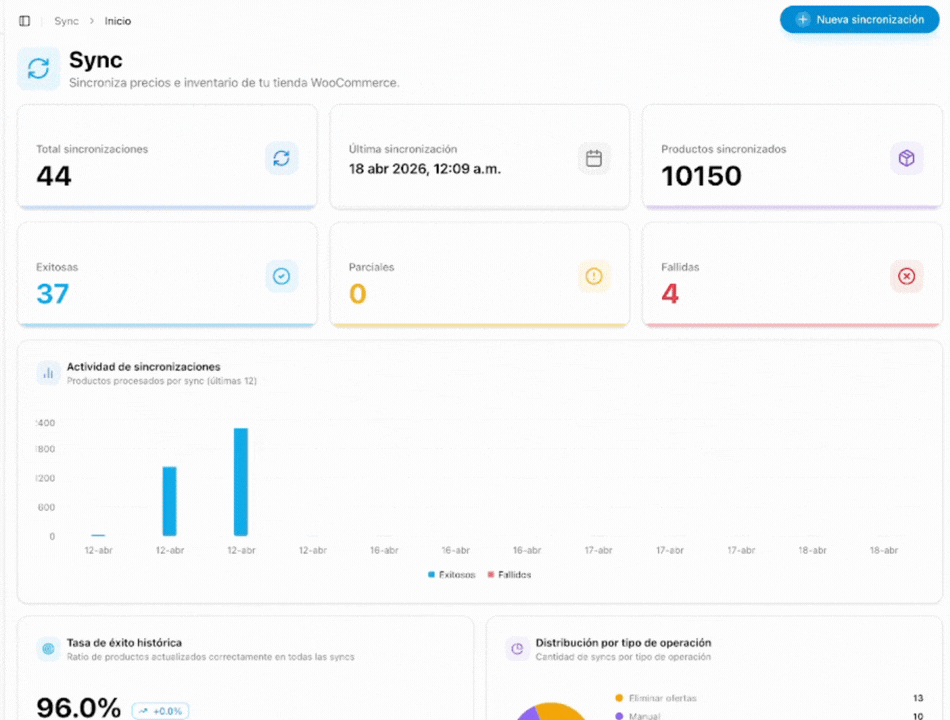Screen dimensions: 950x720
Task: Click the sync icon on Total sincronizaciones card
Action: point(281,158)
